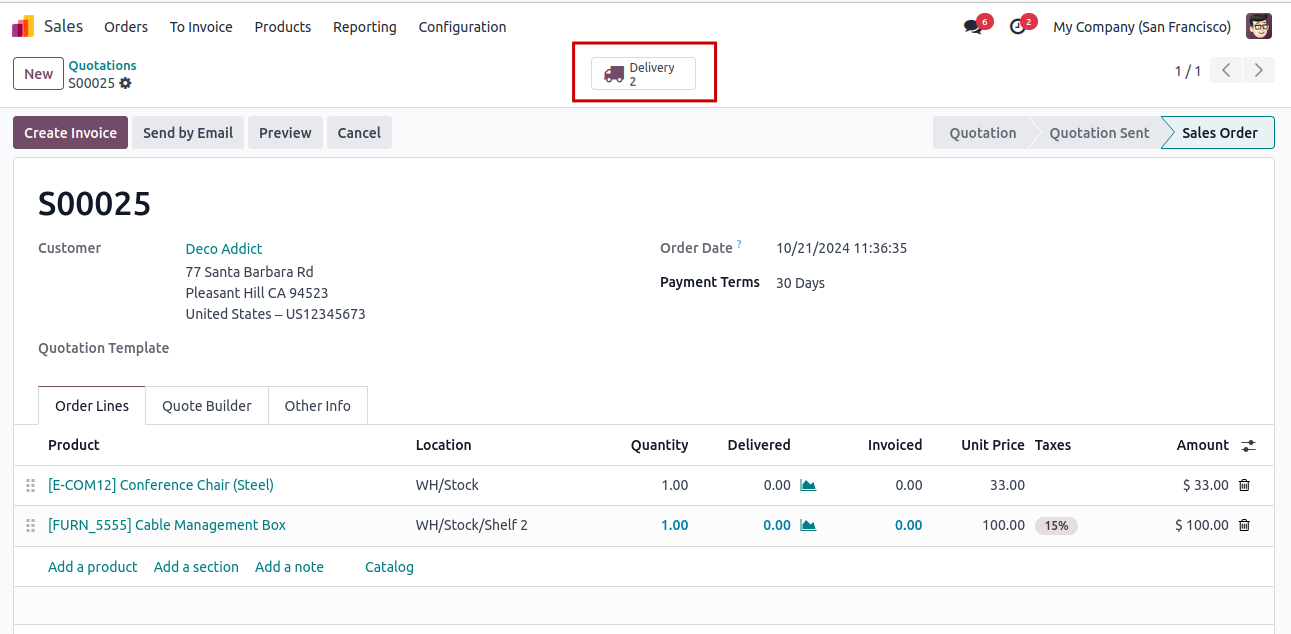Open the Delivery truck smart button

pos(643,74)
